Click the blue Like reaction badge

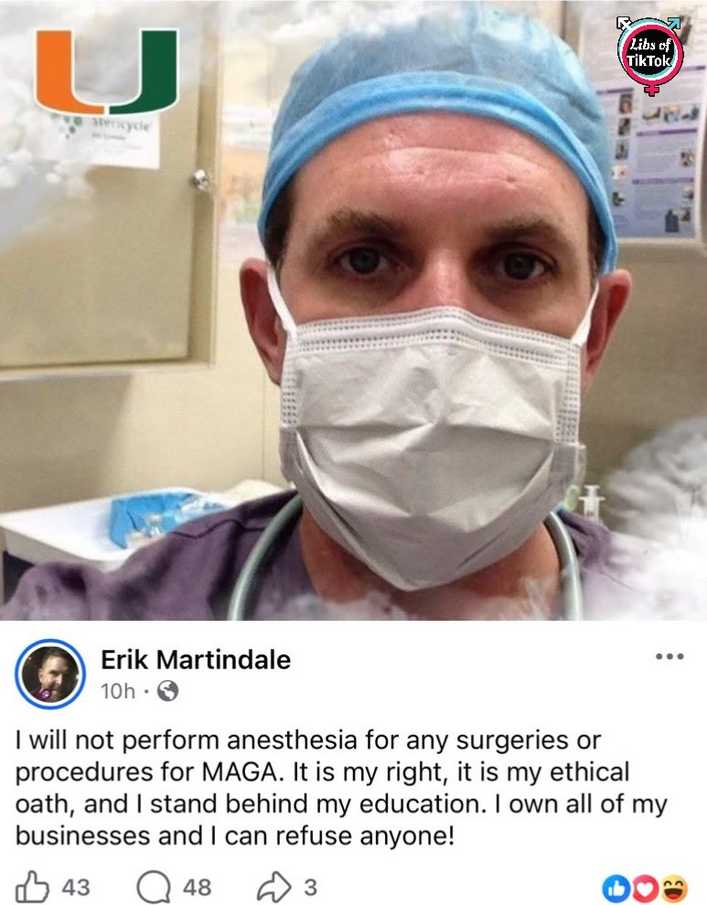point(613,888)
